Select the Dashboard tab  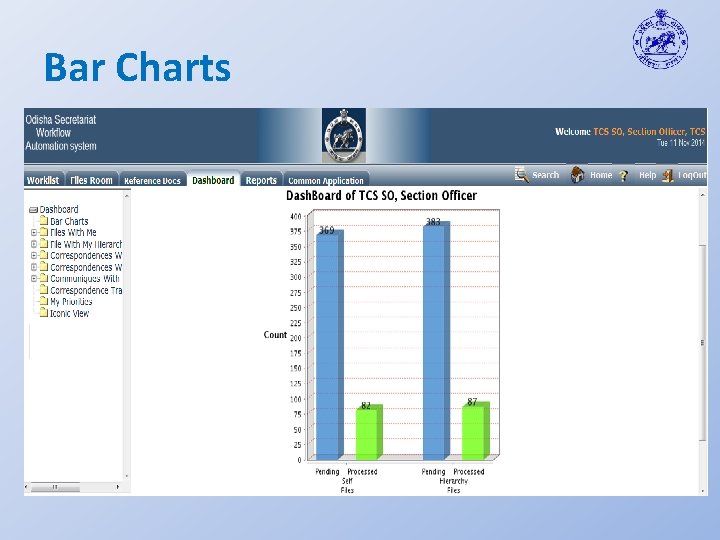213,180
